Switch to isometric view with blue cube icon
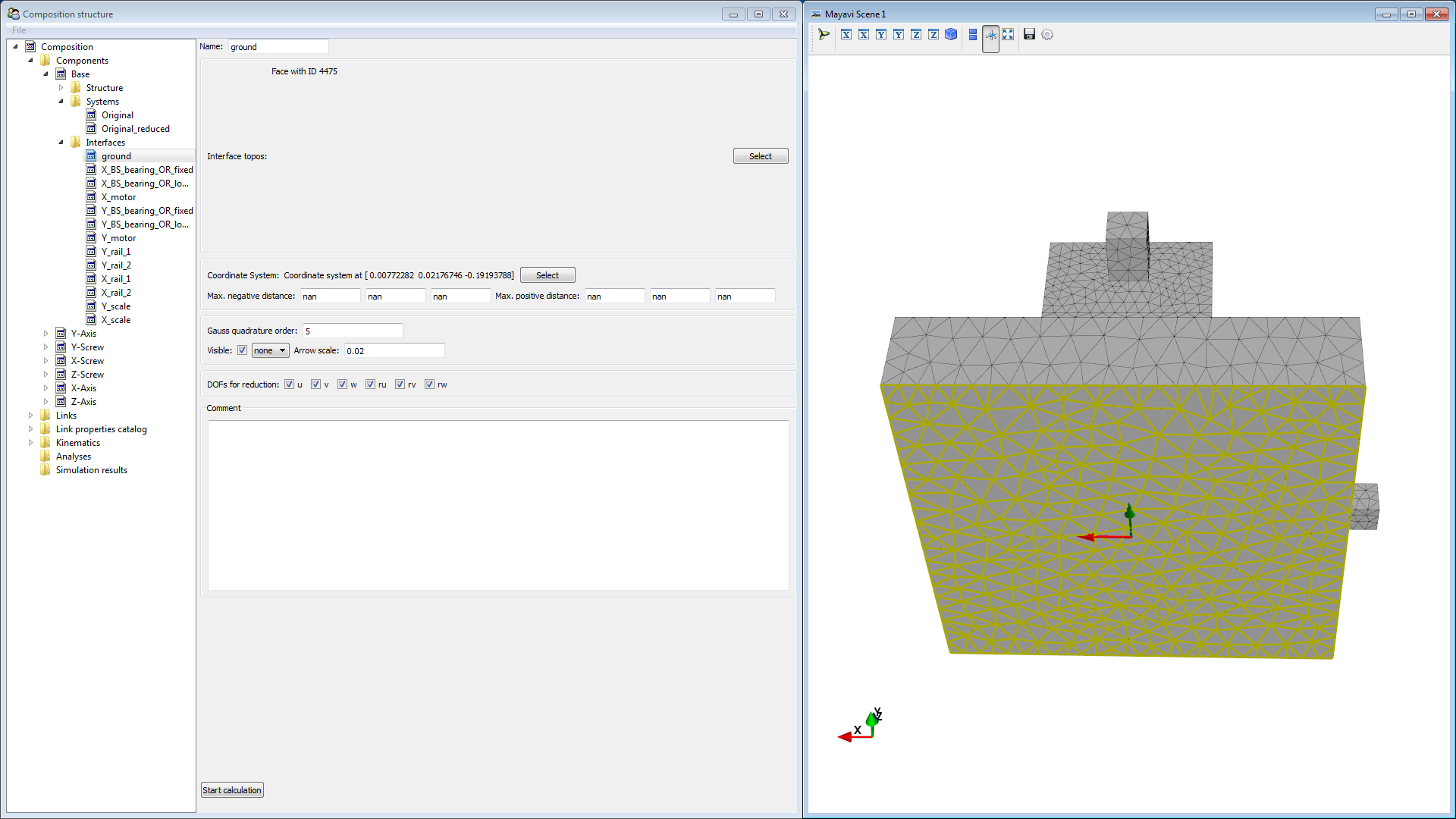 point(951,34)
